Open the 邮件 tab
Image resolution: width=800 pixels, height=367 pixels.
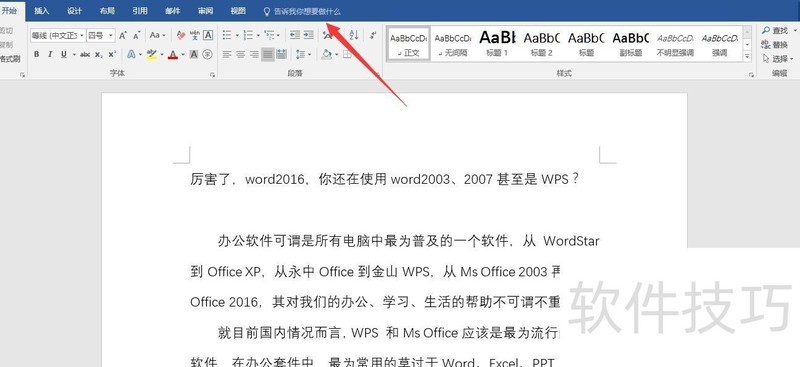click(172, 11)
